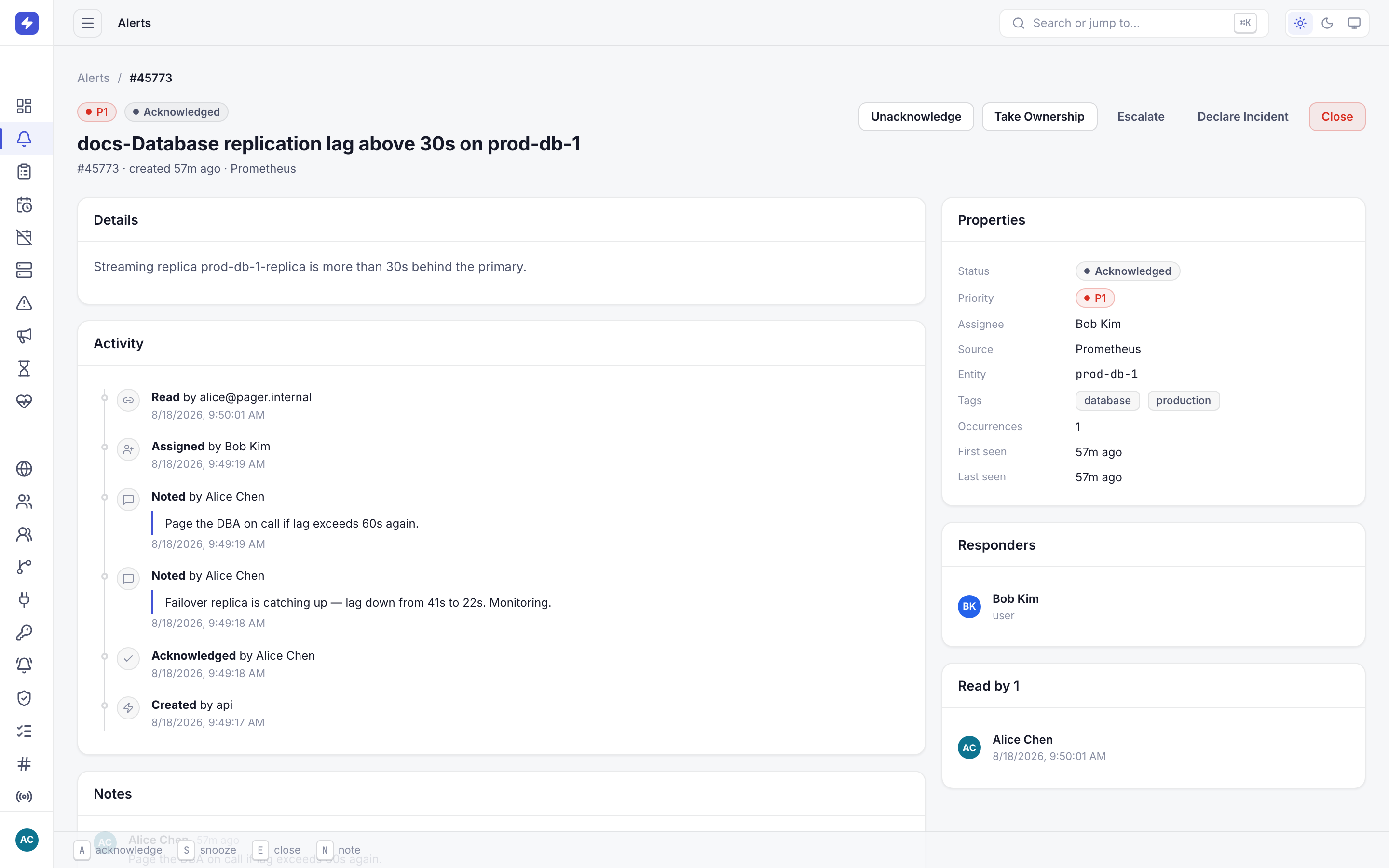
Task: Open the server stack icon in sidebar
Action: [x=24, y=270]
